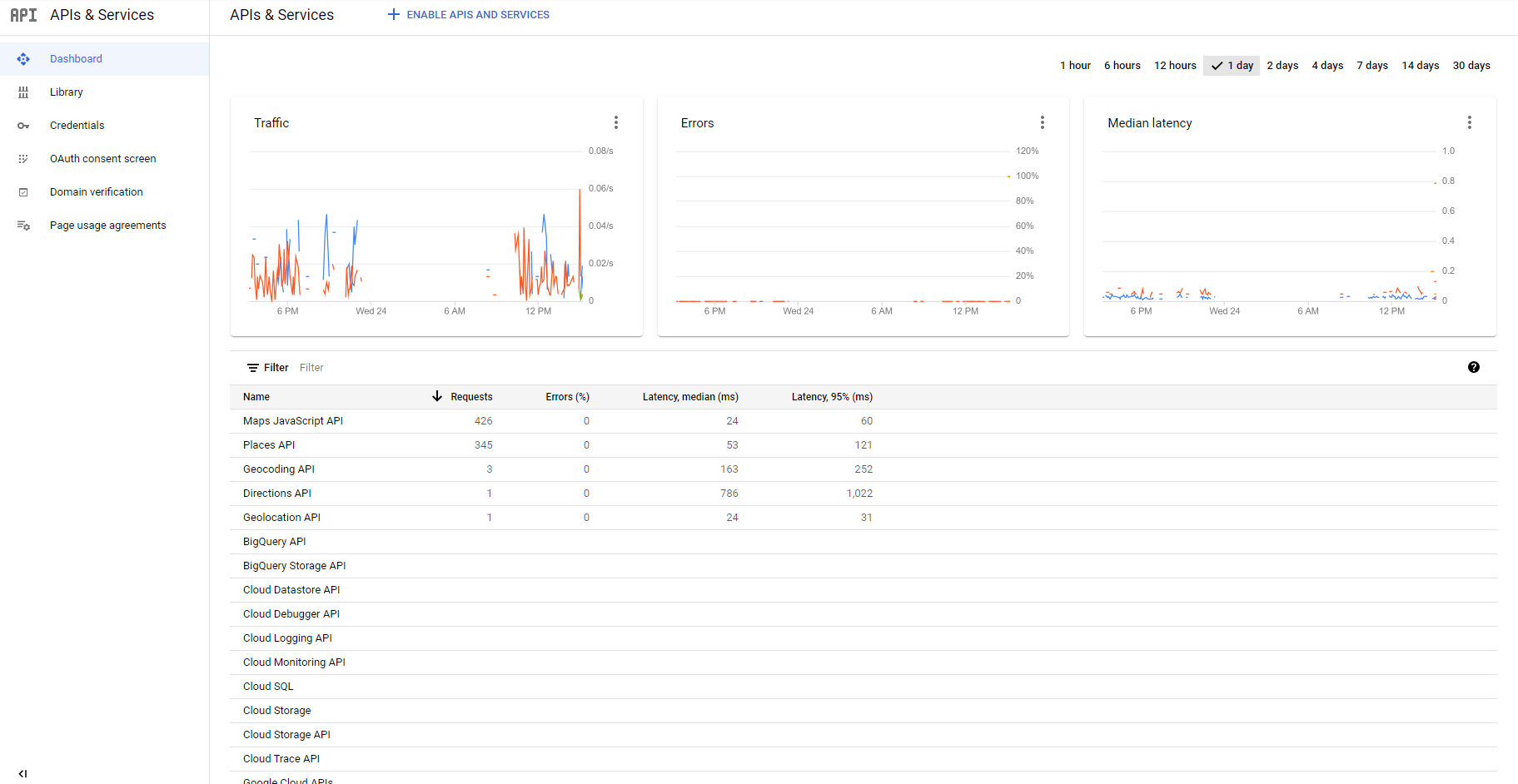Sort by Errors (%) column header
The height and width of the screenshot is (784, 1518).
click(x=568, y=397)
